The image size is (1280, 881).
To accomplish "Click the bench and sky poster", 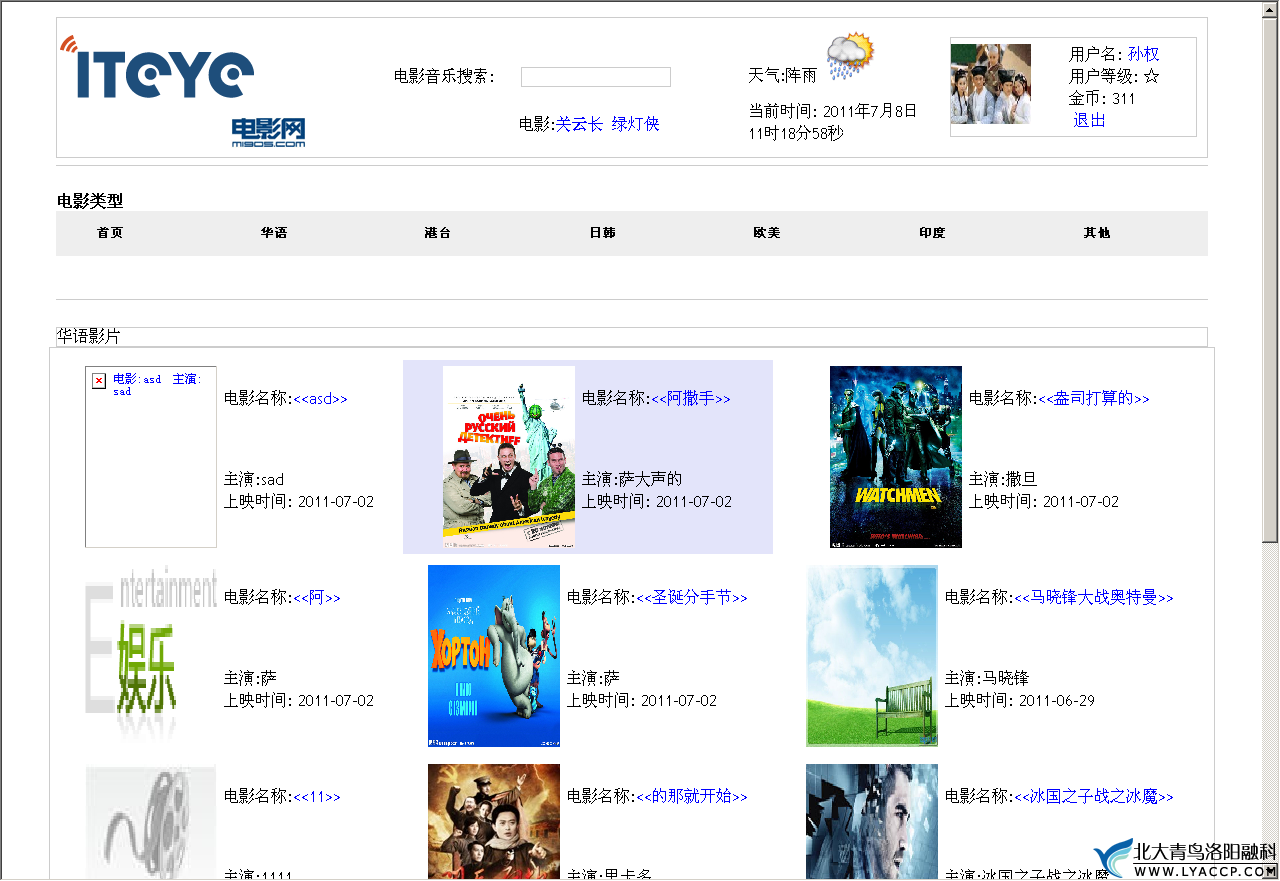I will 872,656.
